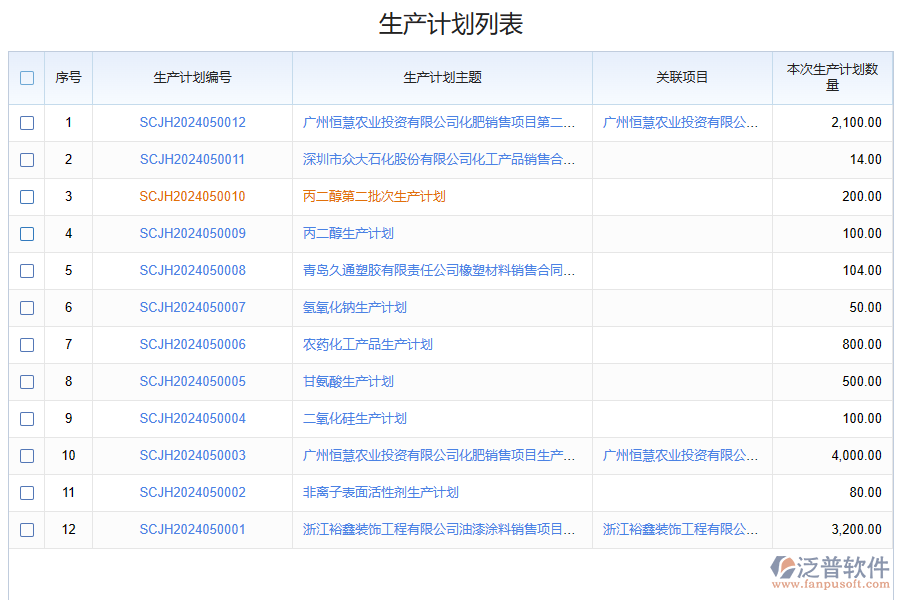
Task: Check the checkbox on the last row
Action: (x=26, y=529)
